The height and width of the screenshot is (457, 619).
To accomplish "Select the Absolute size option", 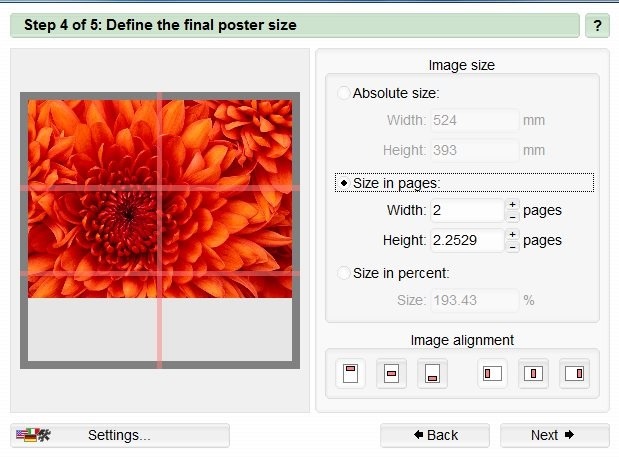I will pos(345,93).
